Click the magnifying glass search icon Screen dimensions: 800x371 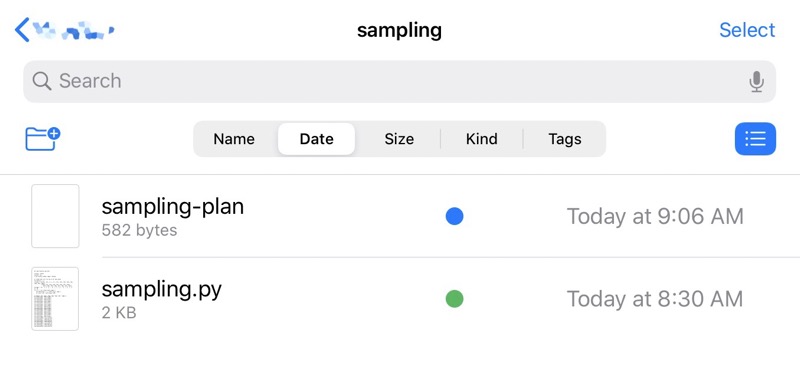click(x=41, y=81)
